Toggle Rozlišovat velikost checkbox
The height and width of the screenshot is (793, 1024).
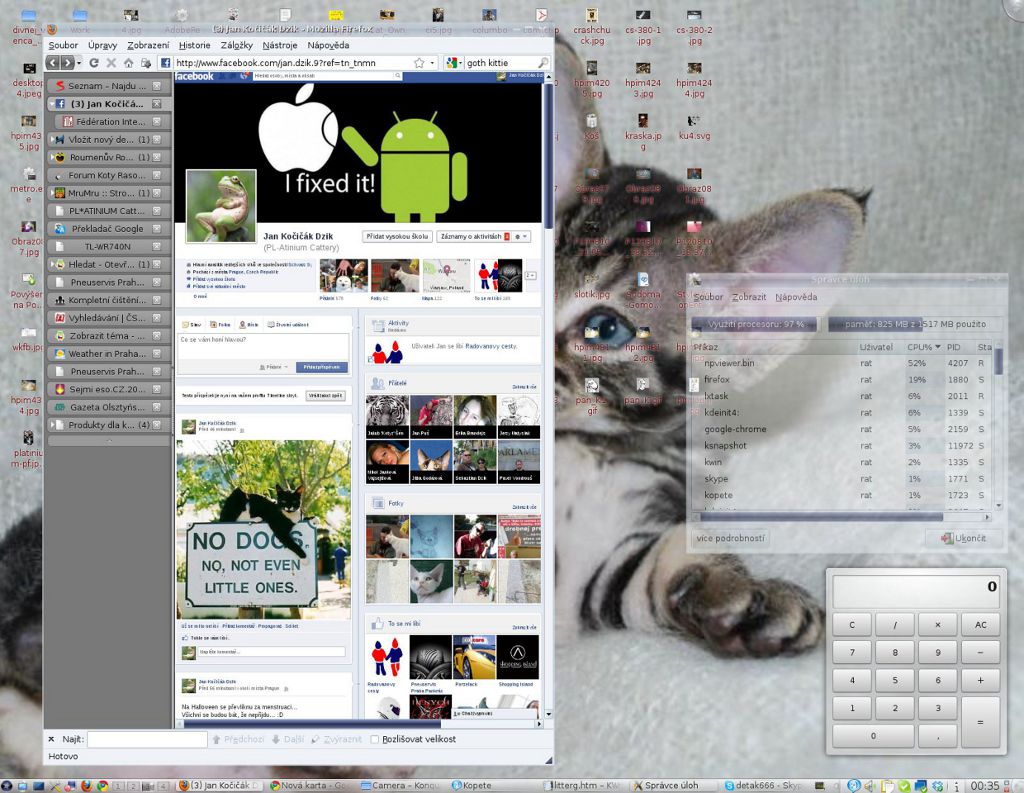pos(375,739)
